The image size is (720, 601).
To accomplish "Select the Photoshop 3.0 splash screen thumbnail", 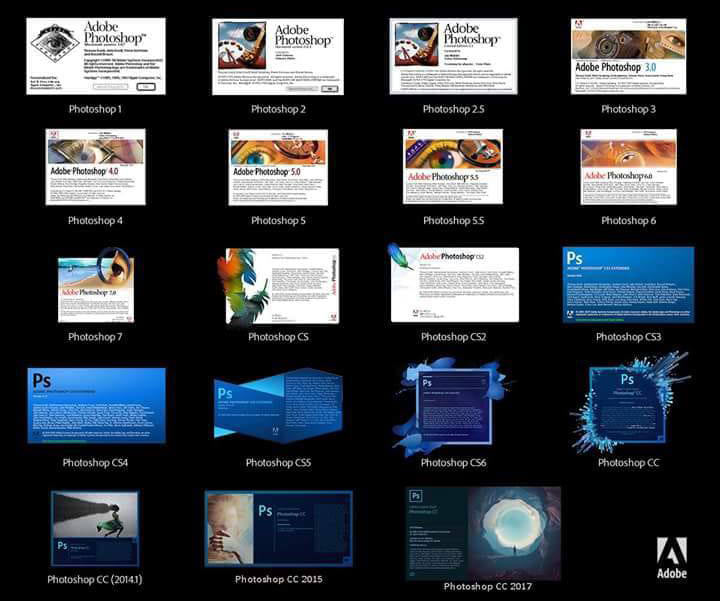I will 629,56.
